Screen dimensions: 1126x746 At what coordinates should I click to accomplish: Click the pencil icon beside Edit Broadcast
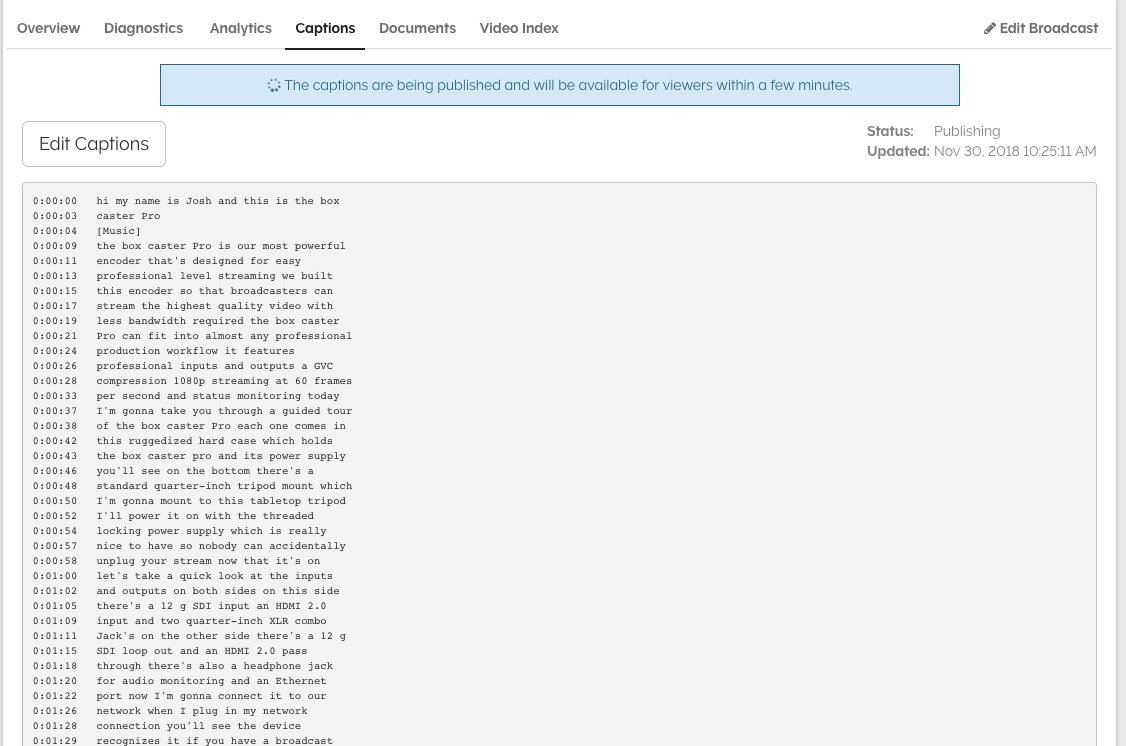tap(990, 29)
